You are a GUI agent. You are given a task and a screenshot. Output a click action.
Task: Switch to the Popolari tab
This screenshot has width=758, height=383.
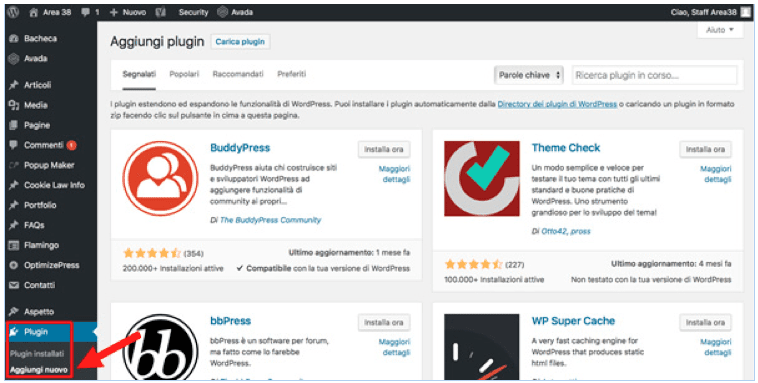coord(184,74)
